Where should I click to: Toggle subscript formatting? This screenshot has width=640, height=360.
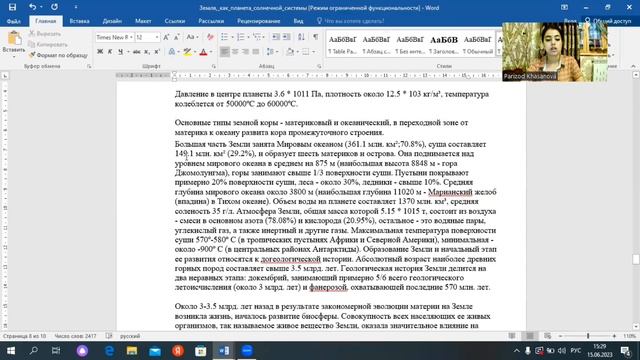(147, 52)
